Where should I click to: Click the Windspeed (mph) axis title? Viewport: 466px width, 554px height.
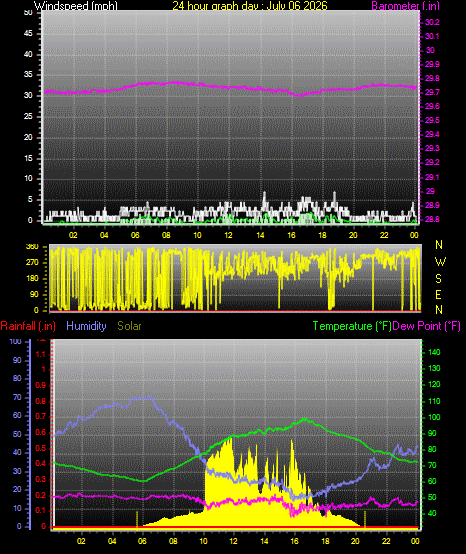click(x=76, y=6)
